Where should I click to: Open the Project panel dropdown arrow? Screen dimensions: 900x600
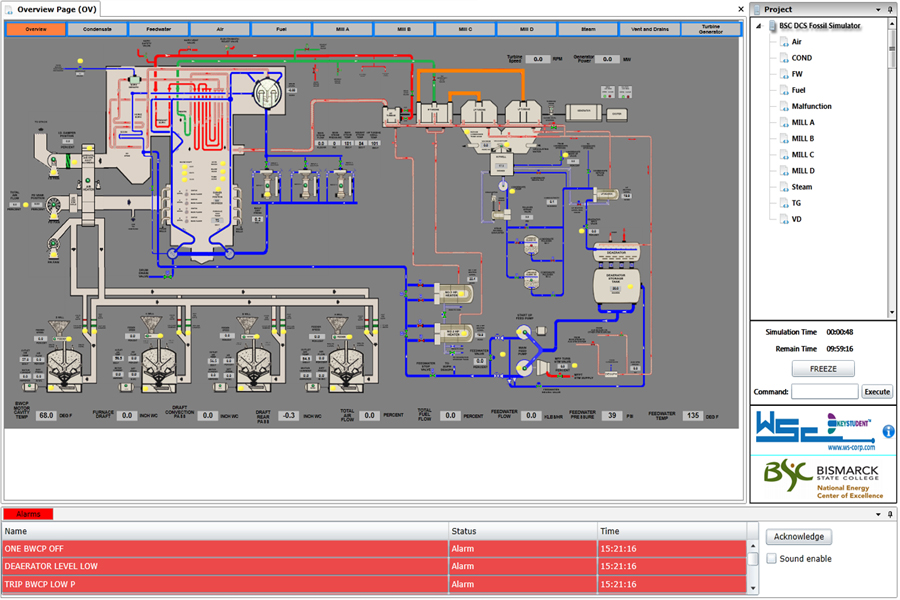pyautogui.click(x=878, y=9)
